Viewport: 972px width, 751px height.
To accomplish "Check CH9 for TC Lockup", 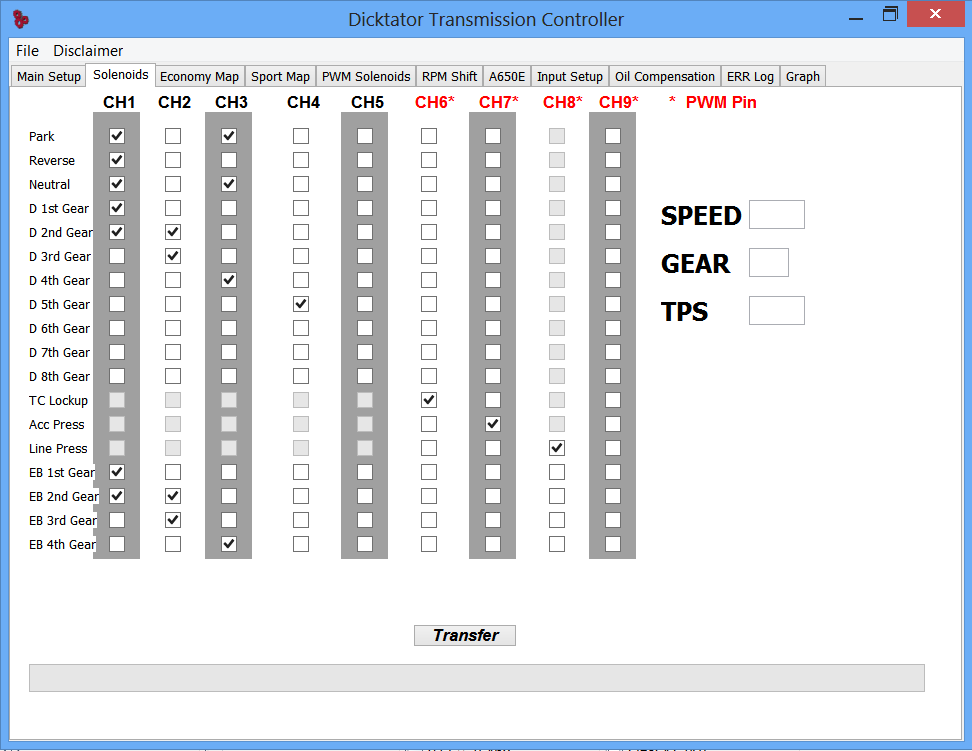I will [613, 400].
